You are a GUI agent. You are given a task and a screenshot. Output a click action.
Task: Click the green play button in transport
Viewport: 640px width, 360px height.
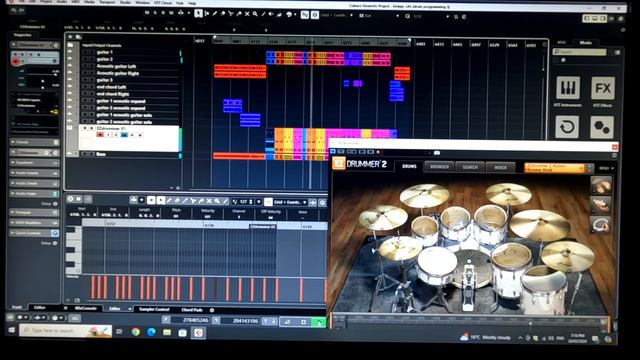point(320,322)
